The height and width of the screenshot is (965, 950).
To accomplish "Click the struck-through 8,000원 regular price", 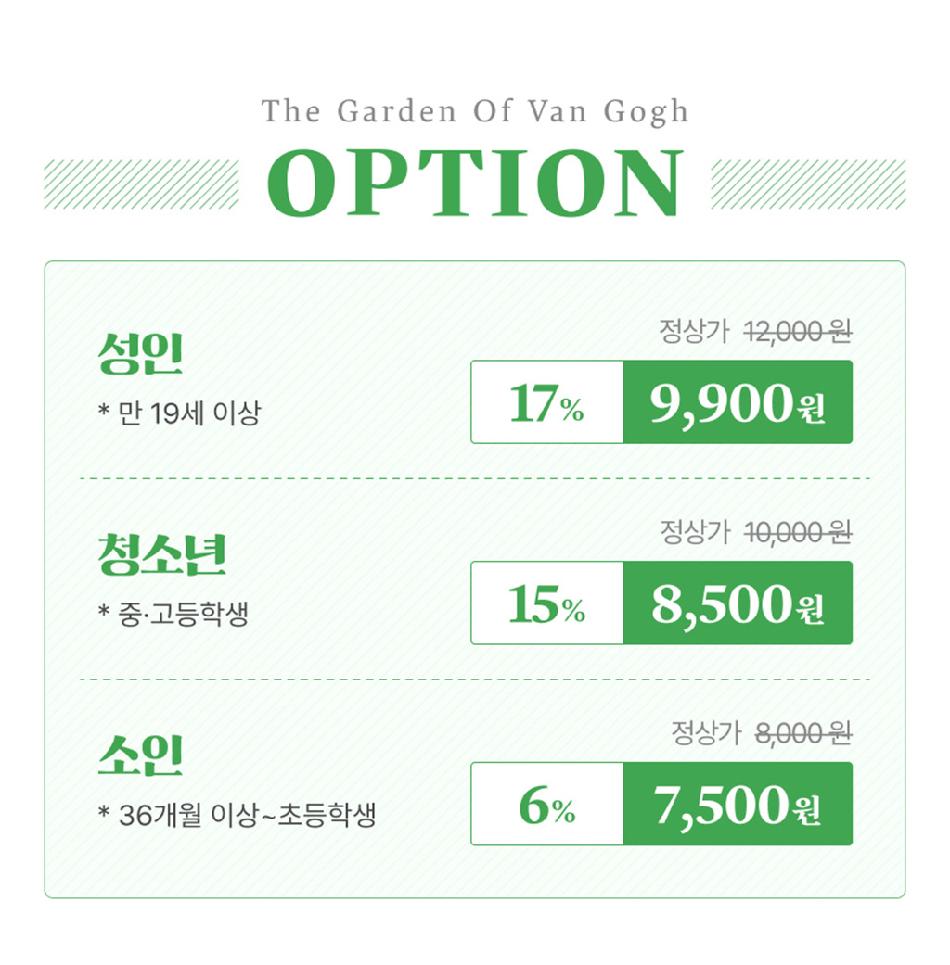I will pyautogui.click(x=803, y=732).
